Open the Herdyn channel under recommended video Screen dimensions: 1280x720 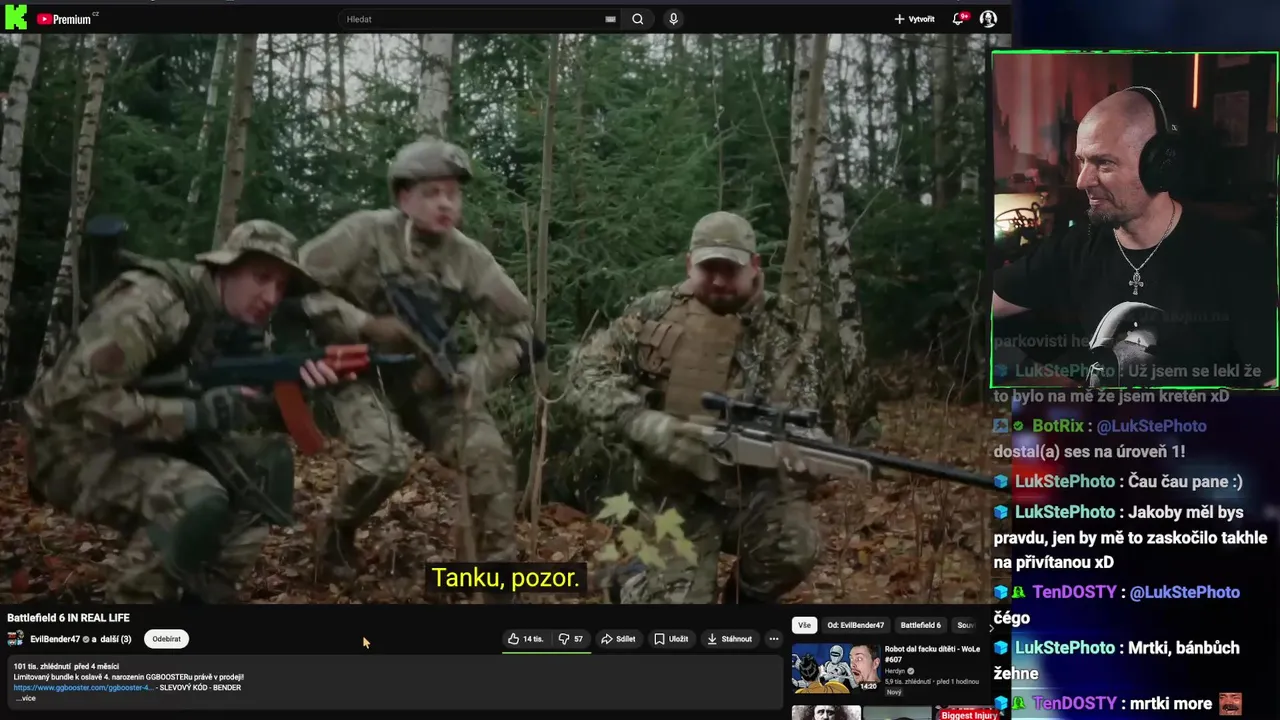coord(895,671)
